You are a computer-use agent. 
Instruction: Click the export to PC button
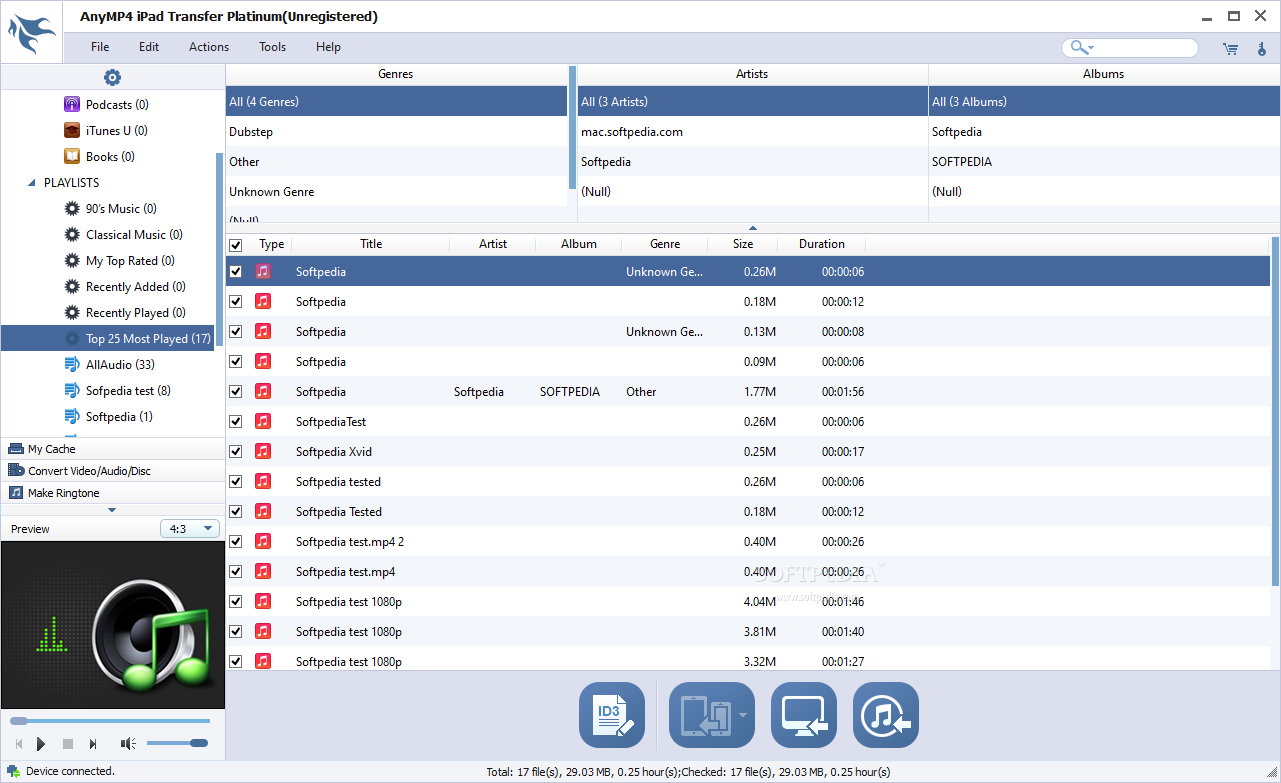(804, 715)
